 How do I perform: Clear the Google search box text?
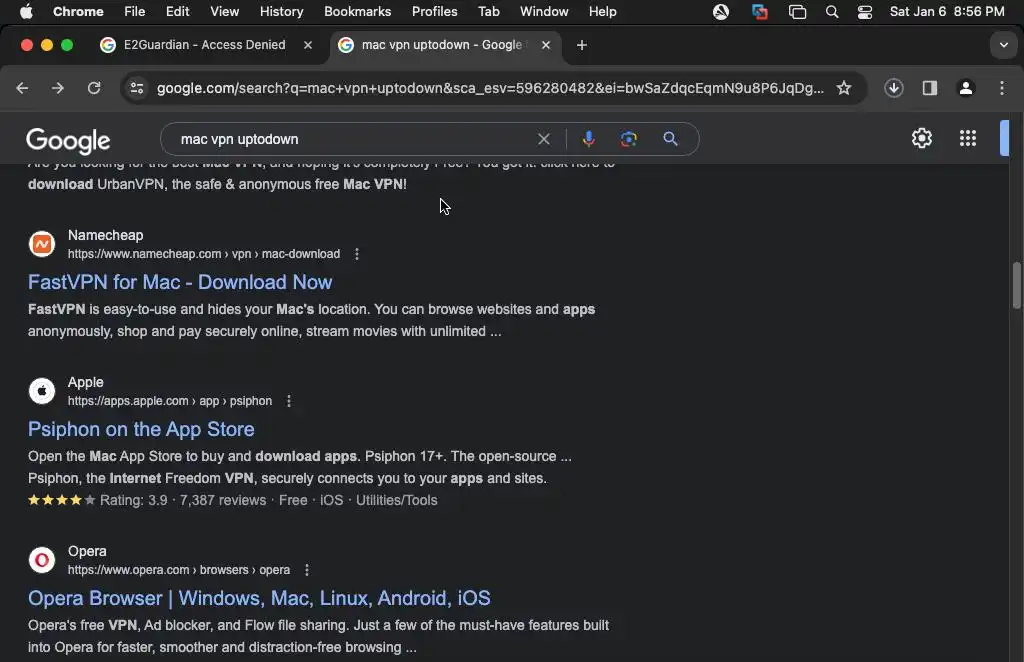(543, 139)
